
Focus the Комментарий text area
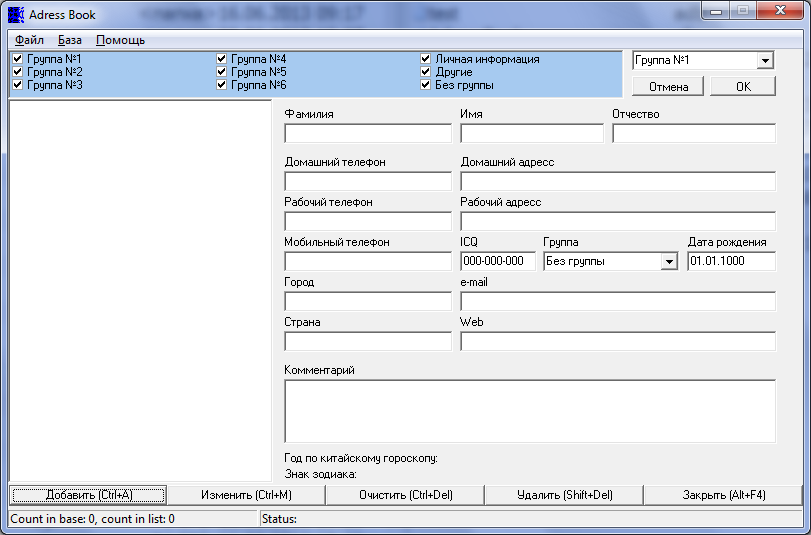[529, 410]
